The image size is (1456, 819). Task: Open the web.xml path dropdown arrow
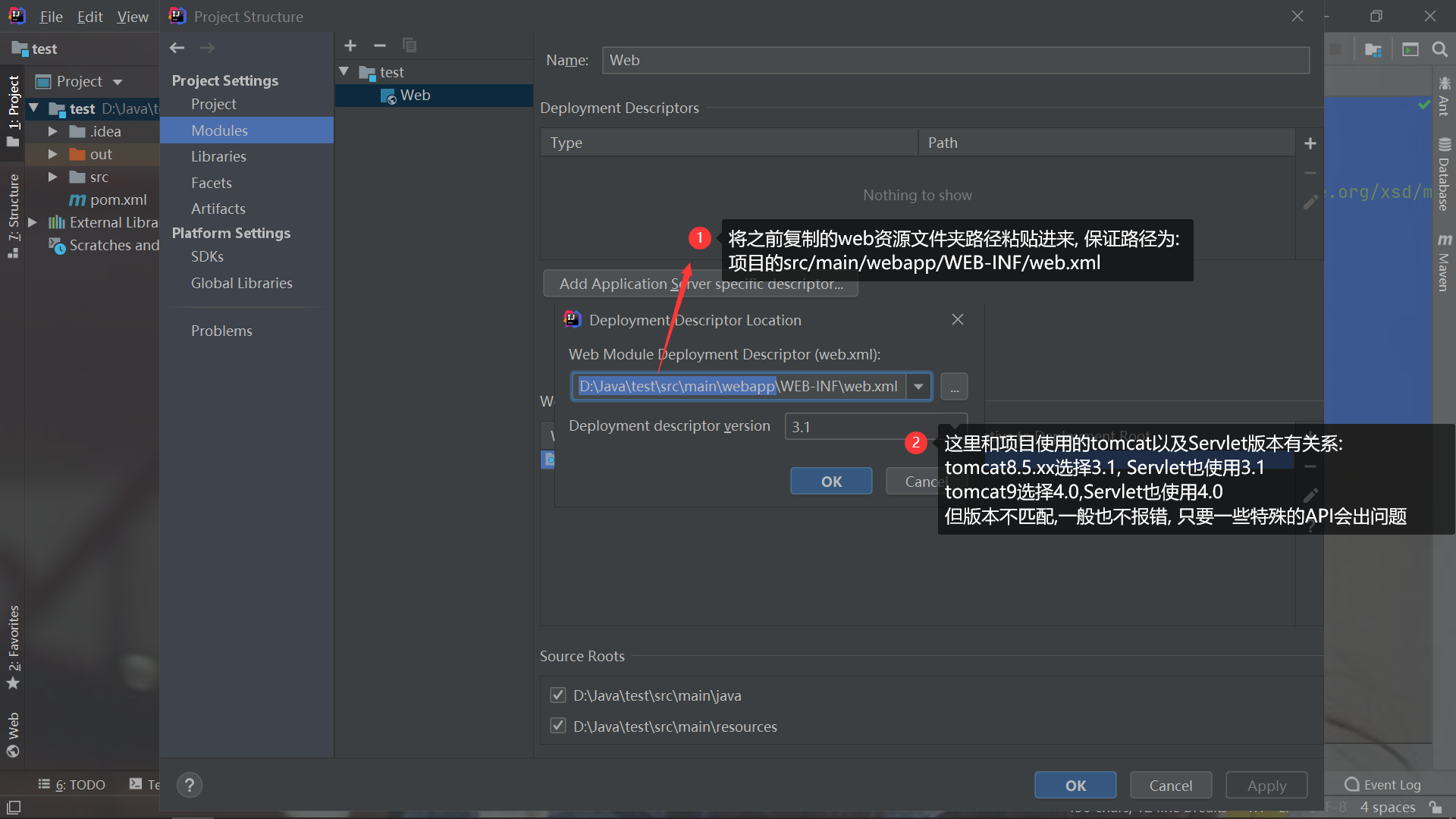918,387
